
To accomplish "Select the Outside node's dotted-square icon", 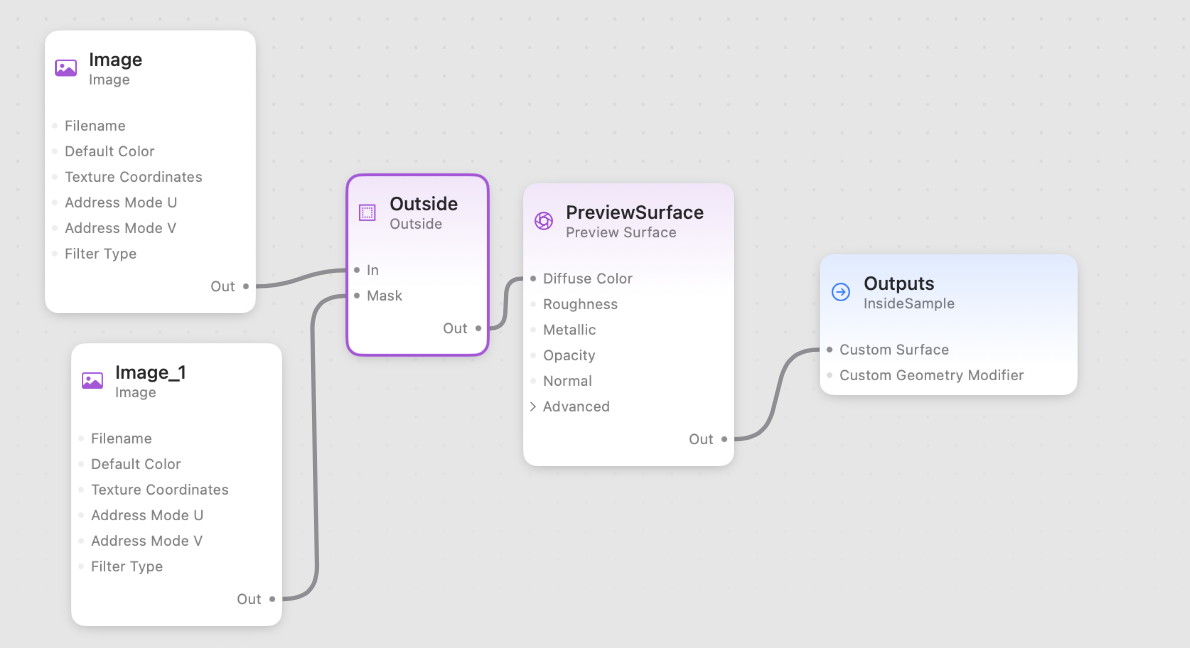I will [x=367, y=212].
